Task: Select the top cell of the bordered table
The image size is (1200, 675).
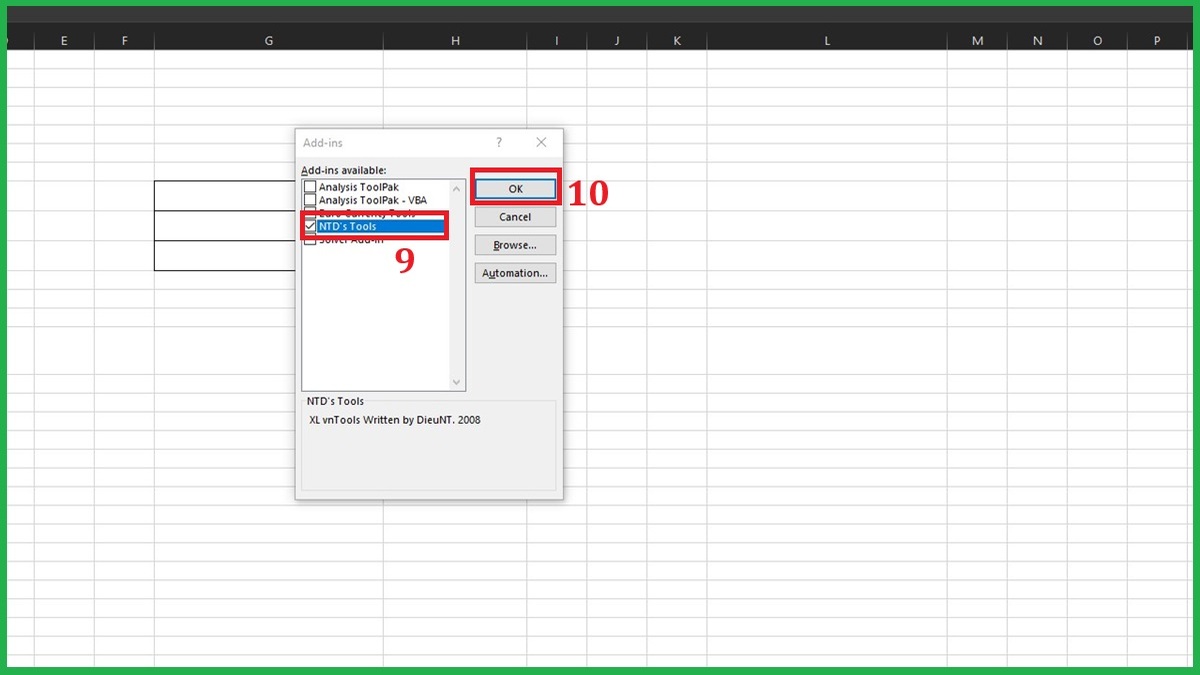Action: coord(220,195)
